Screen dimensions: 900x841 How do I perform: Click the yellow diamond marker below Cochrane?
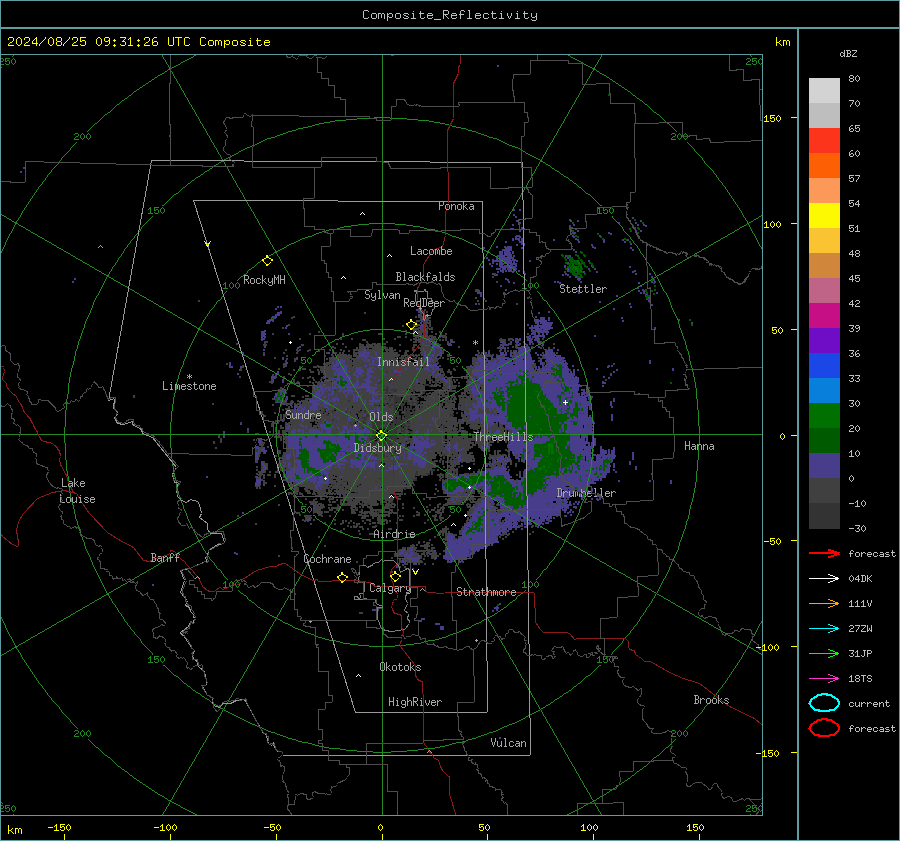[342, 577]
